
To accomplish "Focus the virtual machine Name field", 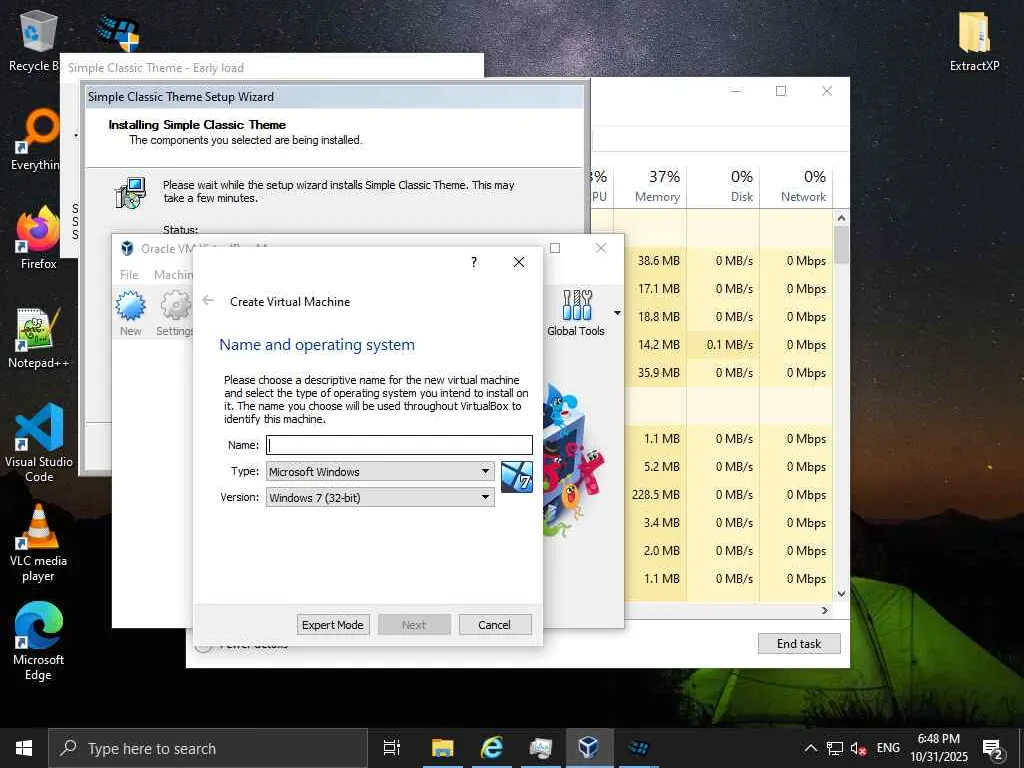I will pos(399,445).
